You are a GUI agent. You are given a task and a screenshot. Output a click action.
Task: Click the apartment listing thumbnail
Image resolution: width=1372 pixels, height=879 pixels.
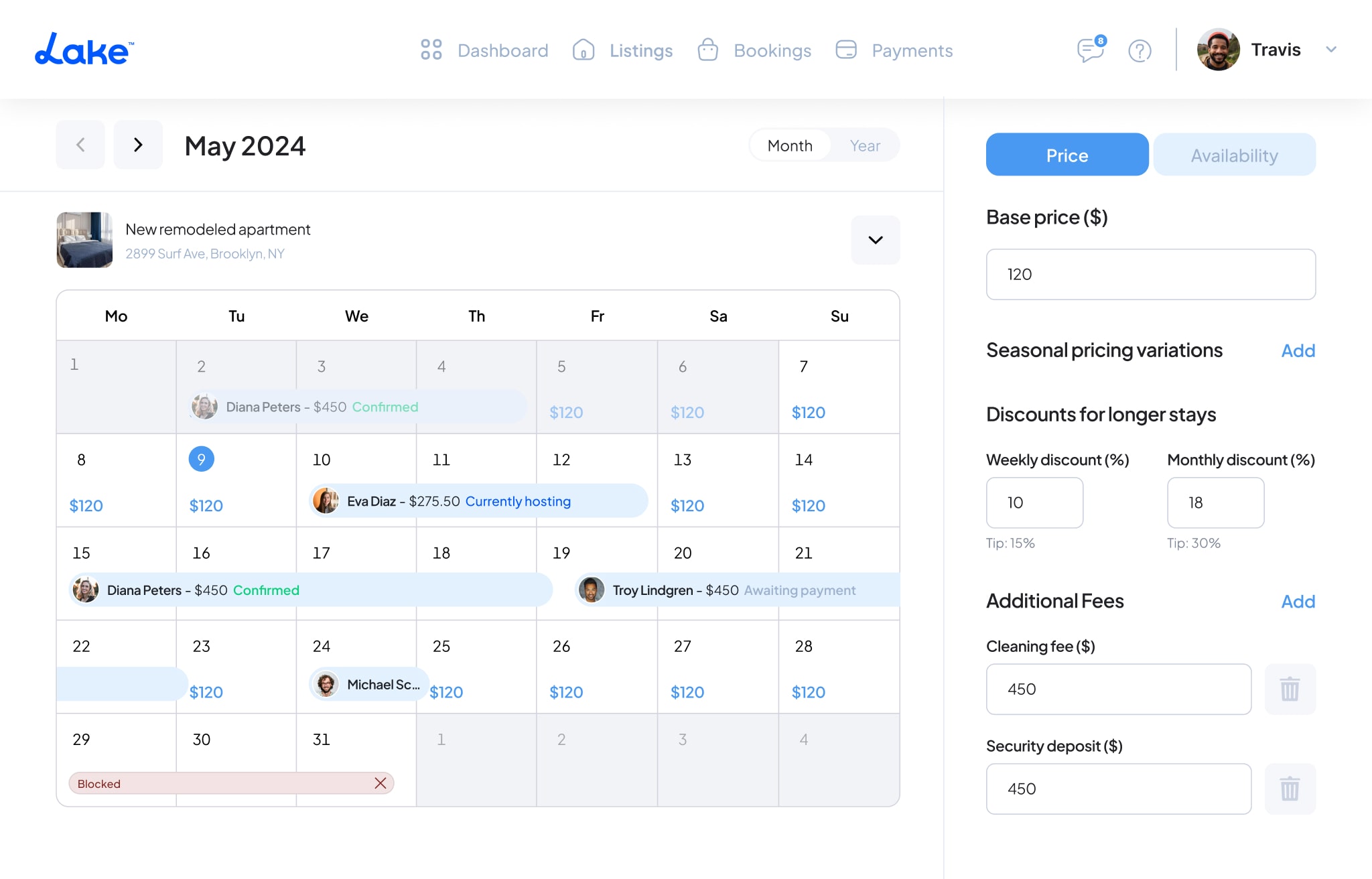coord(84,240)
